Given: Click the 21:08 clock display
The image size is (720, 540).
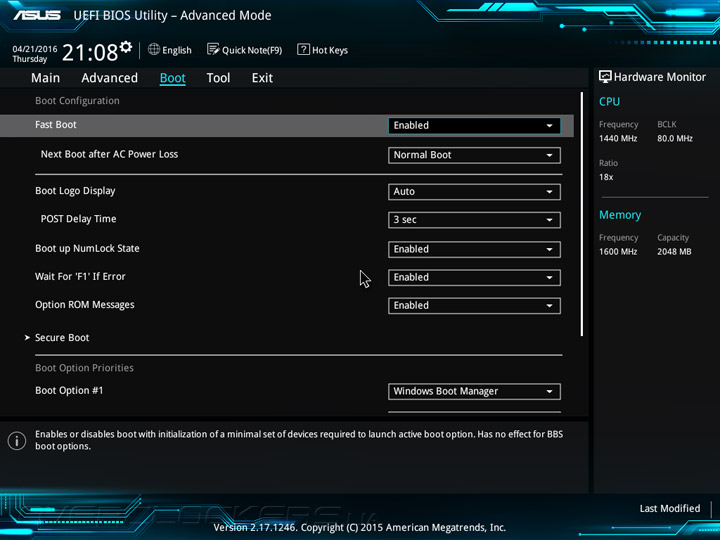Looking at the screenshot, I should pos(90,52).
